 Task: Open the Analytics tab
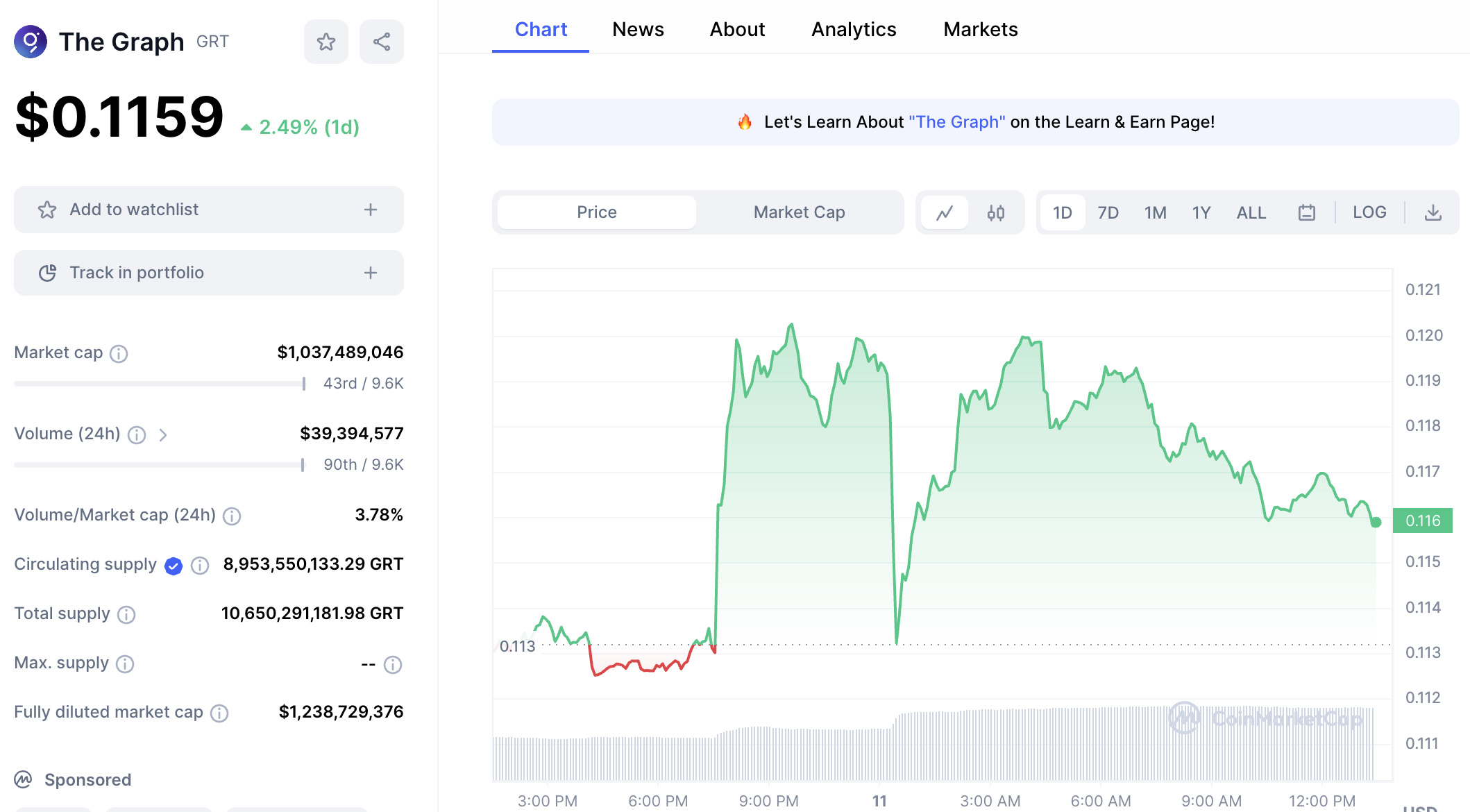[853, 29]
